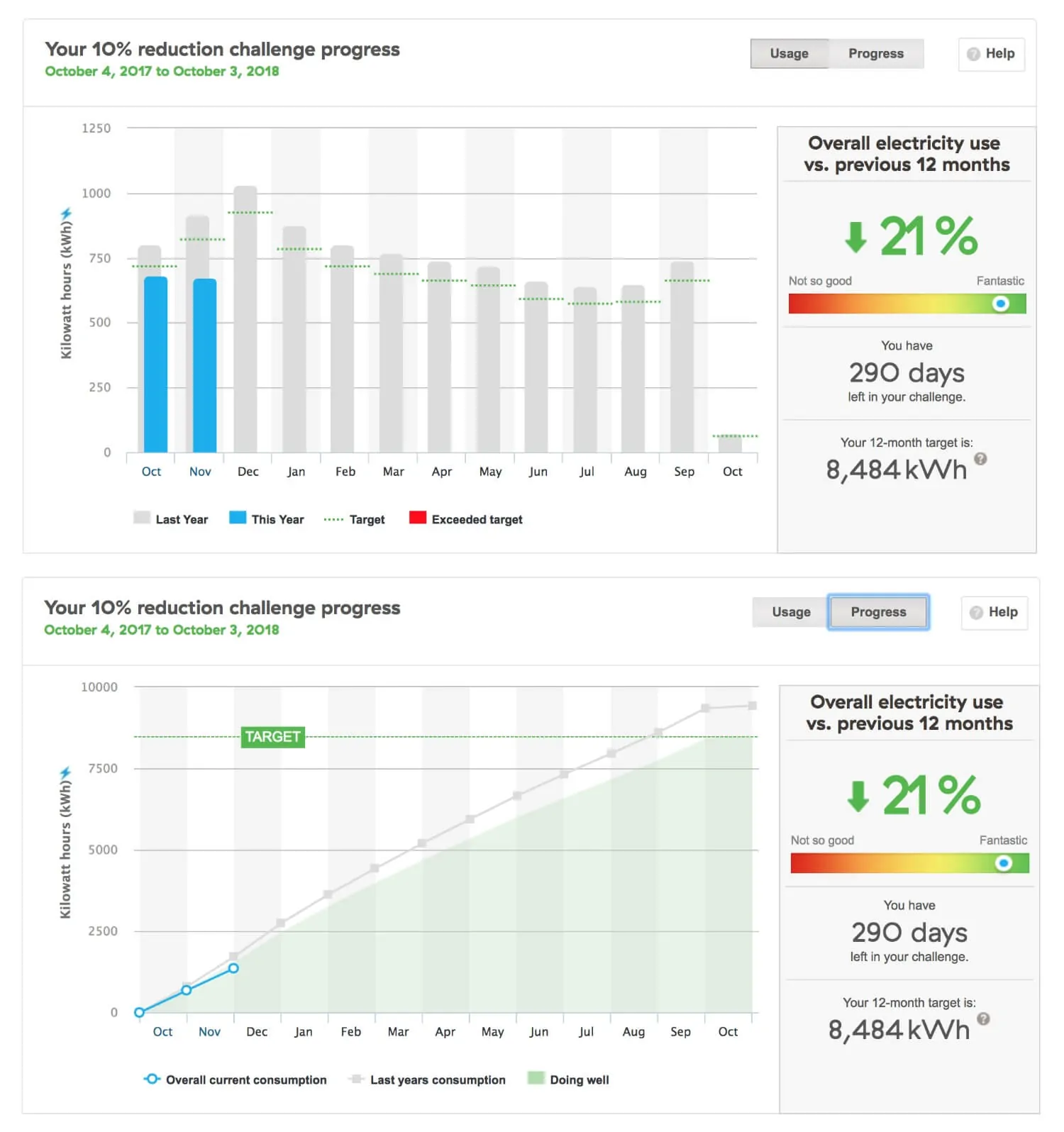Click 'Fantastic' label in top panel

[x=1000, y=281]
